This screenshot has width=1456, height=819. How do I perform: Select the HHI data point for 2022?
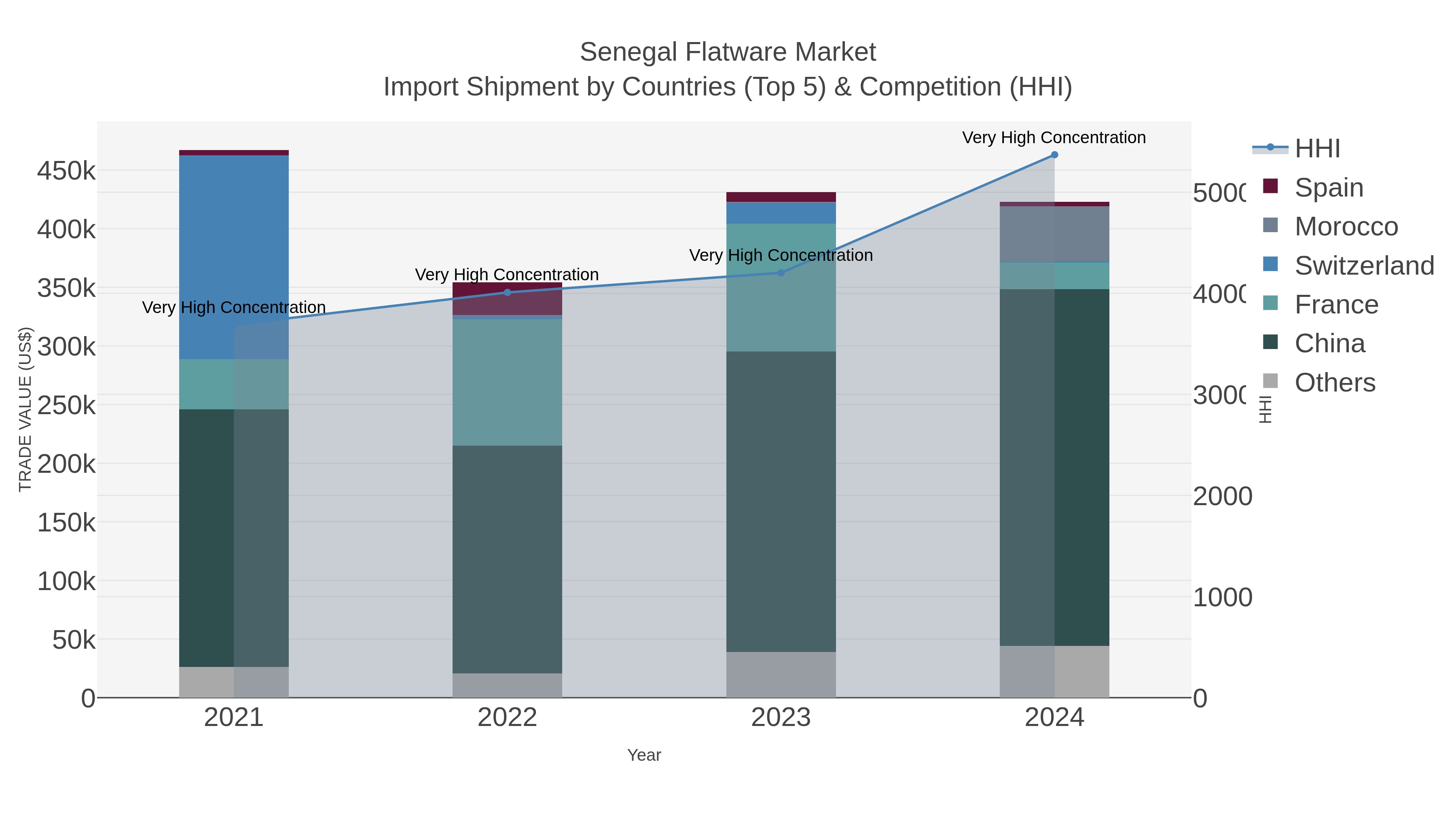pyautogui.click(x=507, y=292)
